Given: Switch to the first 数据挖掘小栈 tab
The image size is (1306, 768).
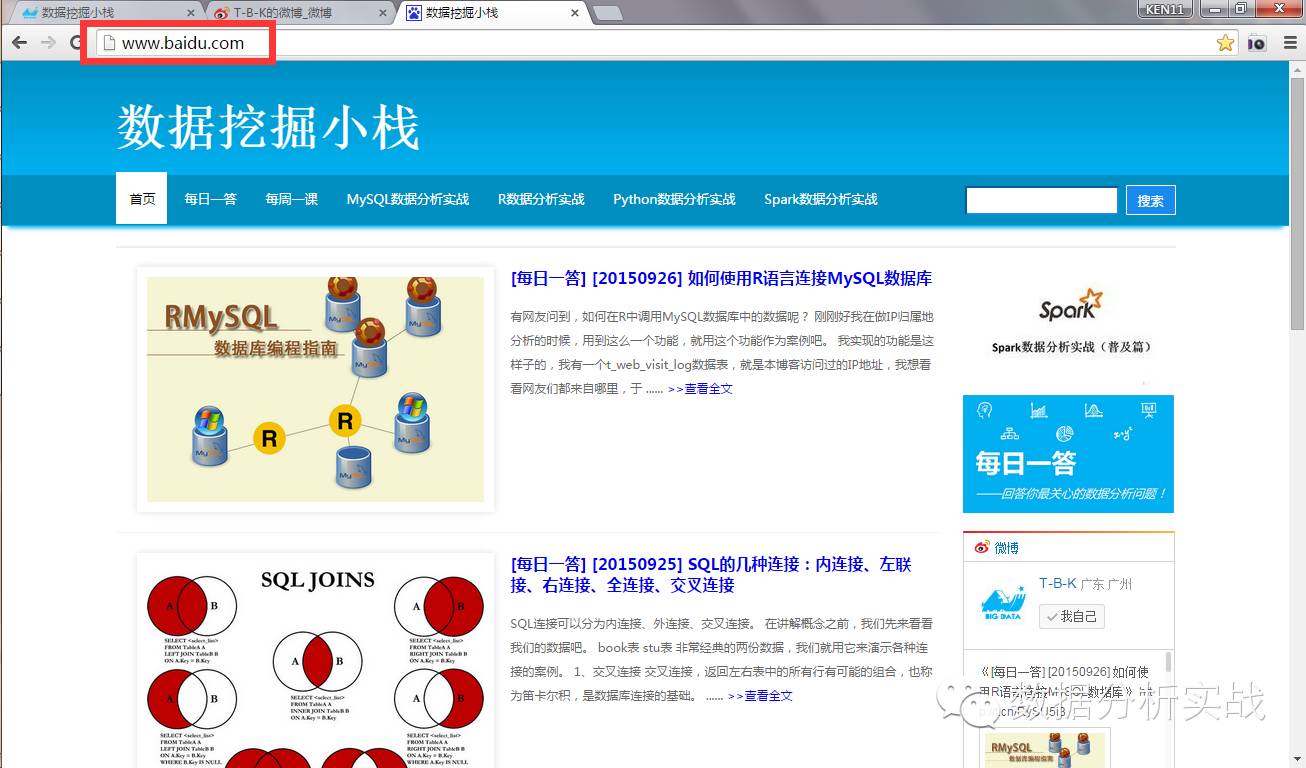Looking at the screenshot, I should 105,13.
